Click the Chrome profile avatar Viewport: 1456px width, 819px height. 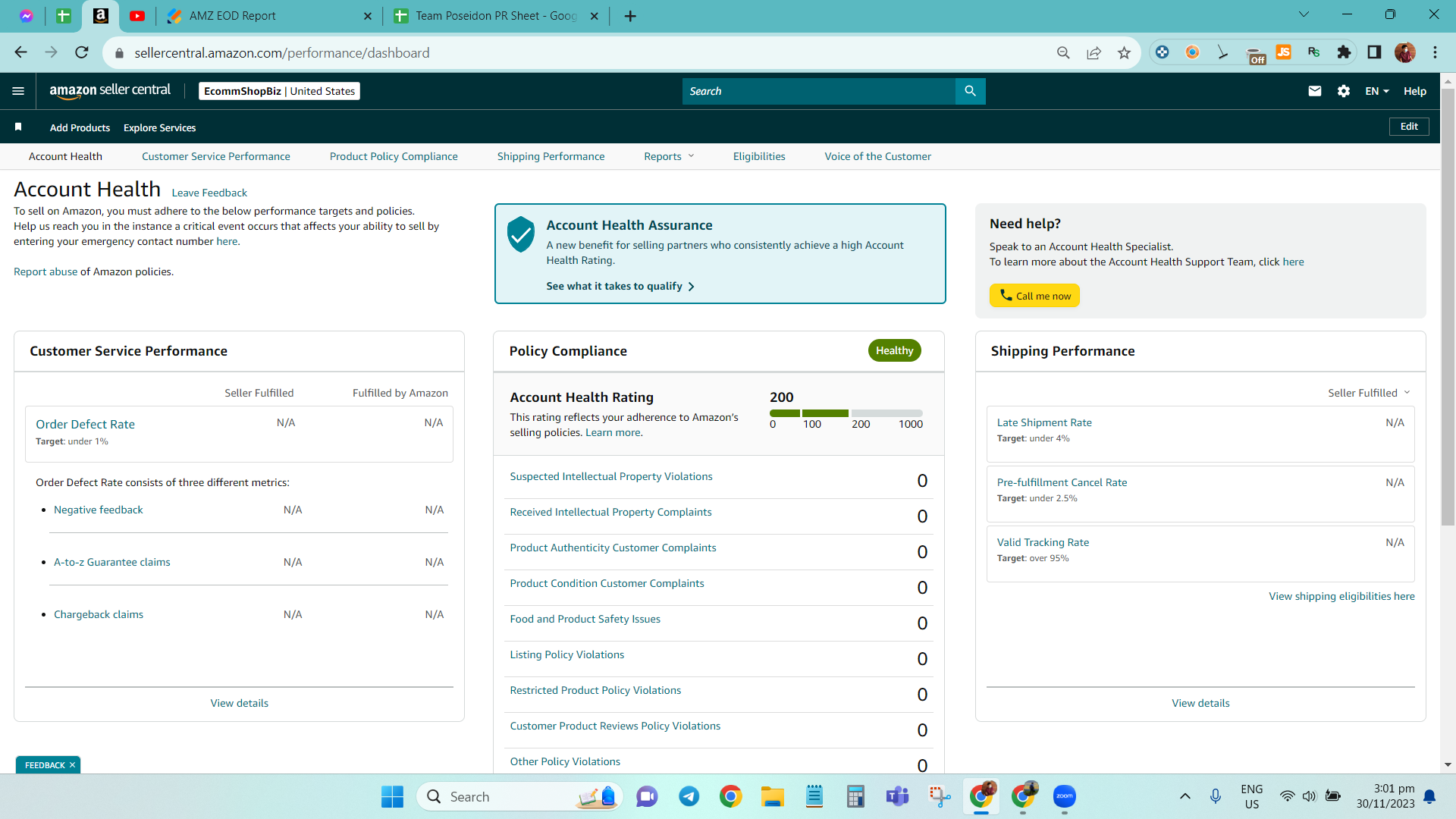[1404, 52]
